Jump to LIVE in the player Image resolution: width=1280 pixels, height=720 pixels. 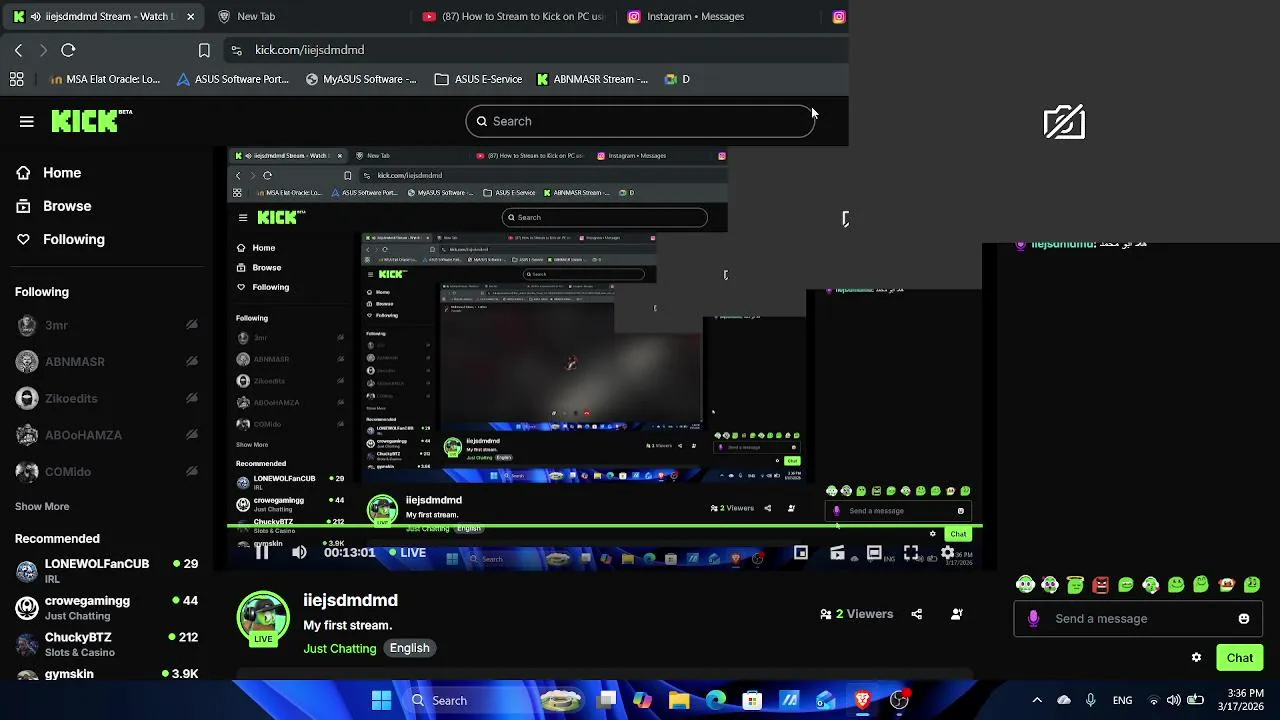coord(408,552)
